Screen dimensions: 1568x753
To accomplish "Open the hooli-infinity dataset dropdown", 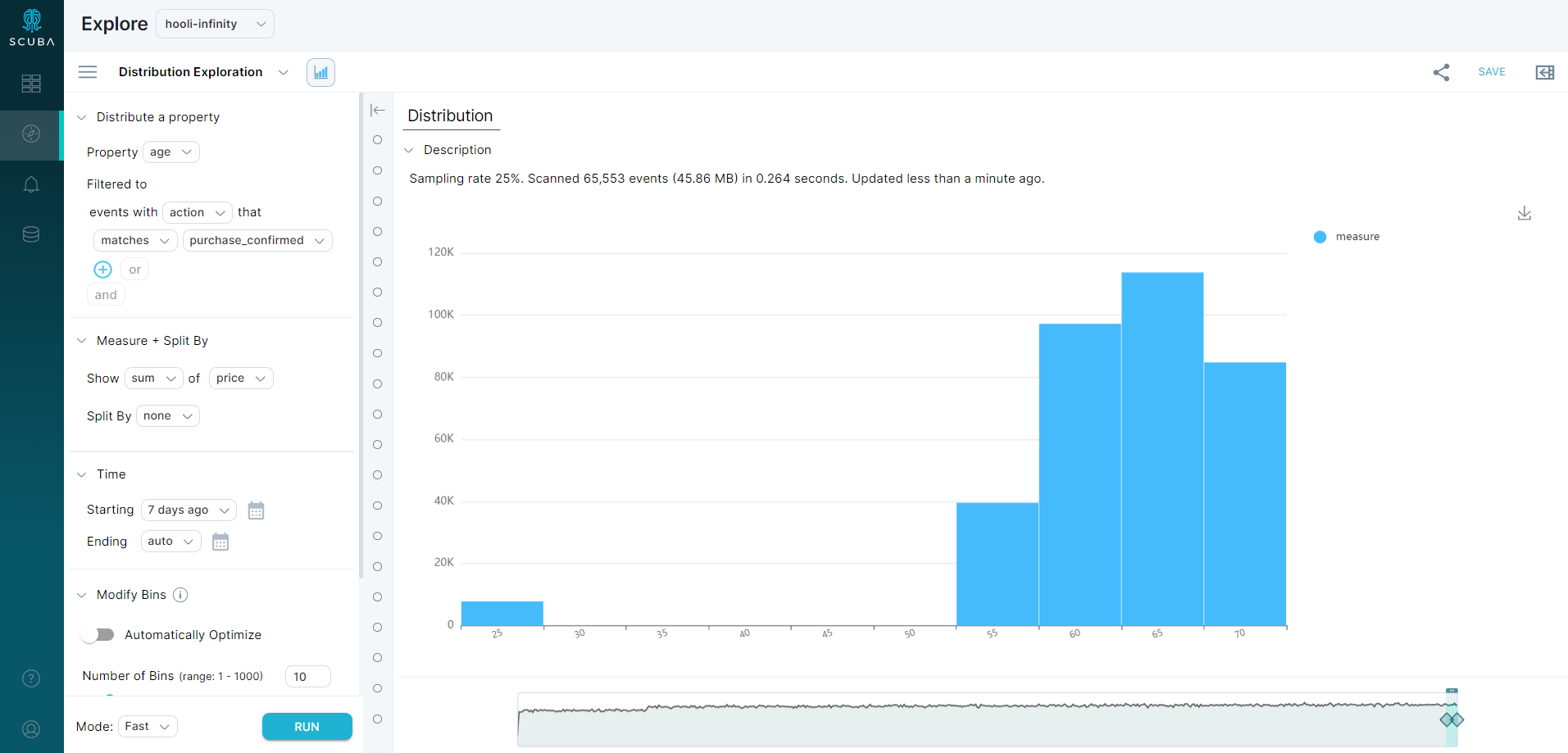I will (x=215, y=24).
